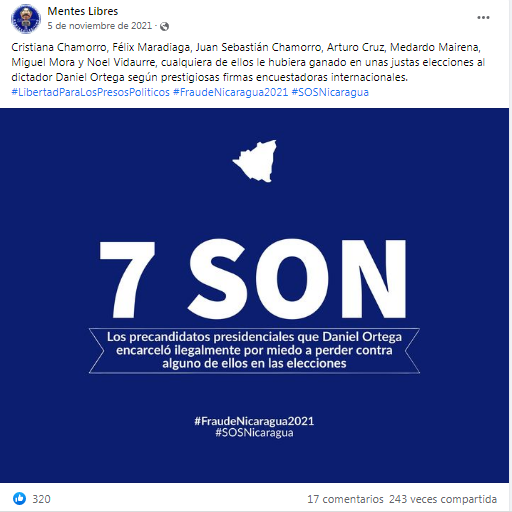The height and width of the screenshot is (512, 512).
Task: Show the 17 comentarios
Action: pos(345,499)
